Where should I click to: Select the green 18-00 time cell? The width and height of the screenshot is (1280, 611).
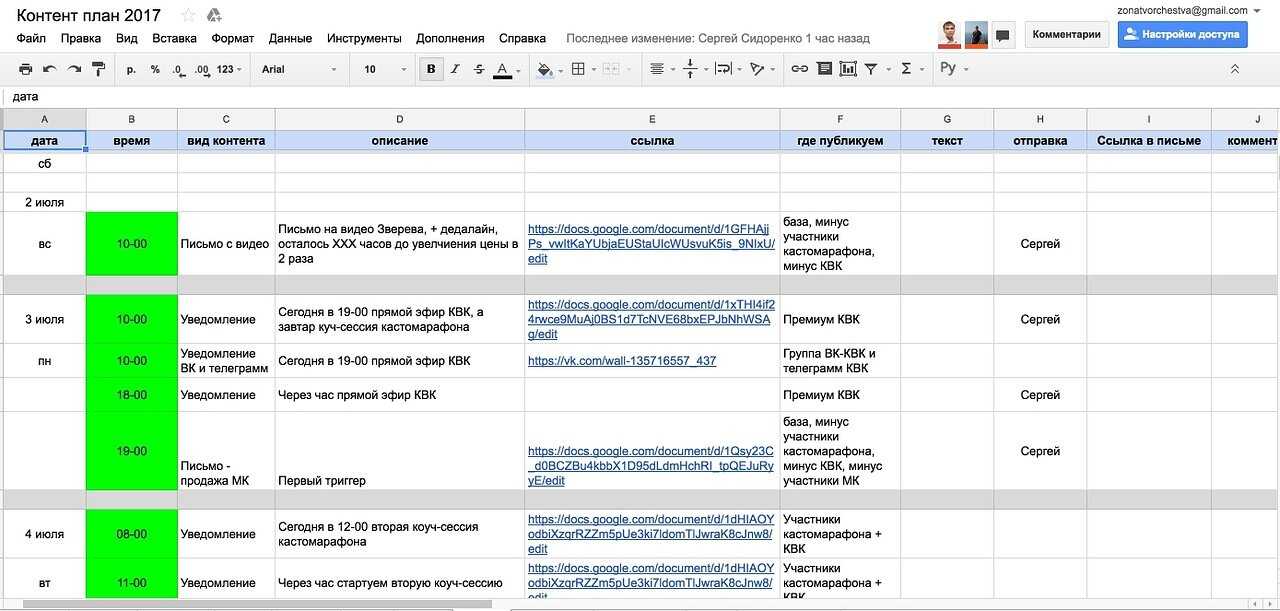point(132,395)
